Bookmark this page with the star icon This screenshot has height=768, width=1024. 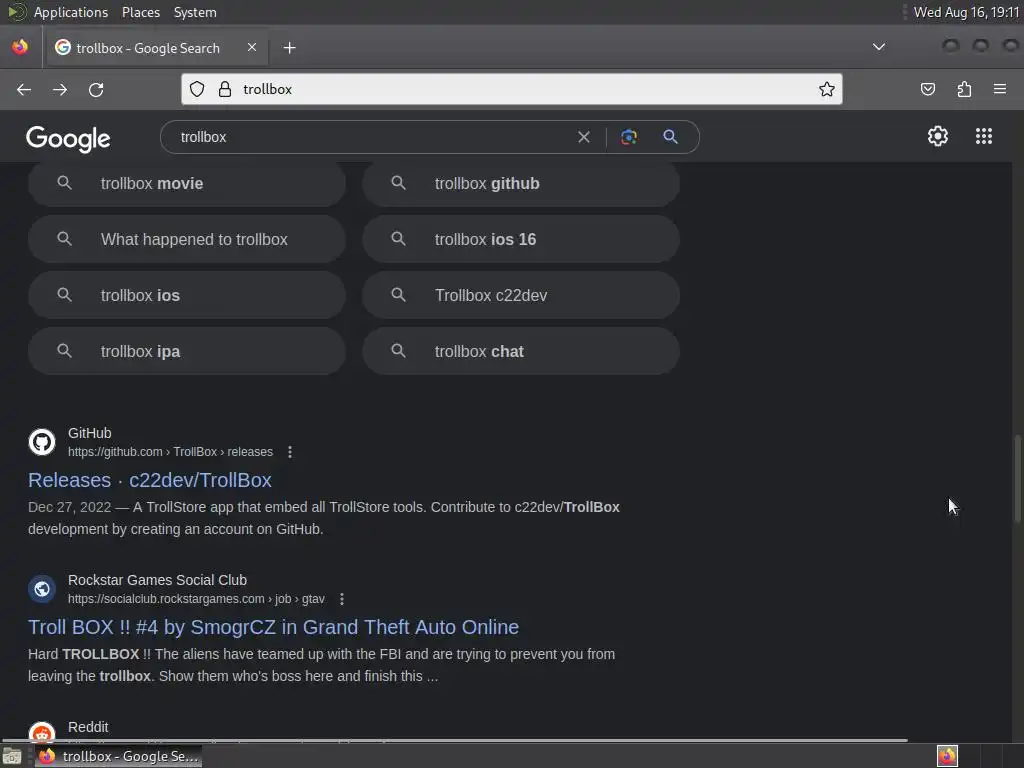(x=827, y=89)
